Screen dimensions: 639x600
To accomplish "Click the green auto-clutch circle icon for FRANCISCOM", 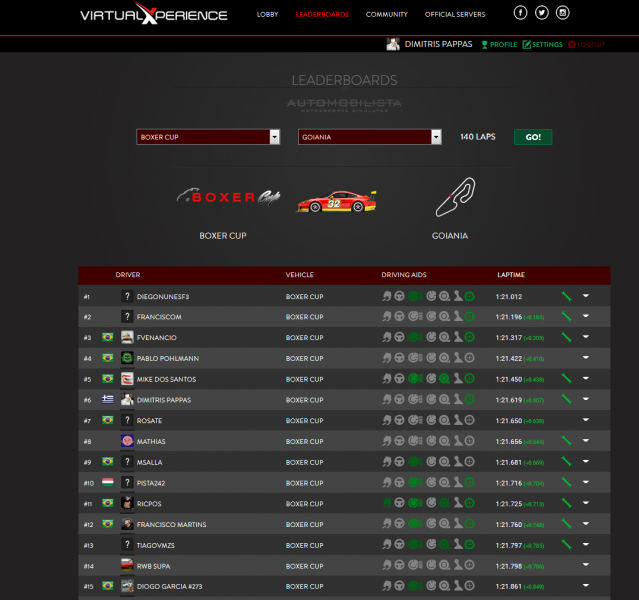I will click(469, 316).
